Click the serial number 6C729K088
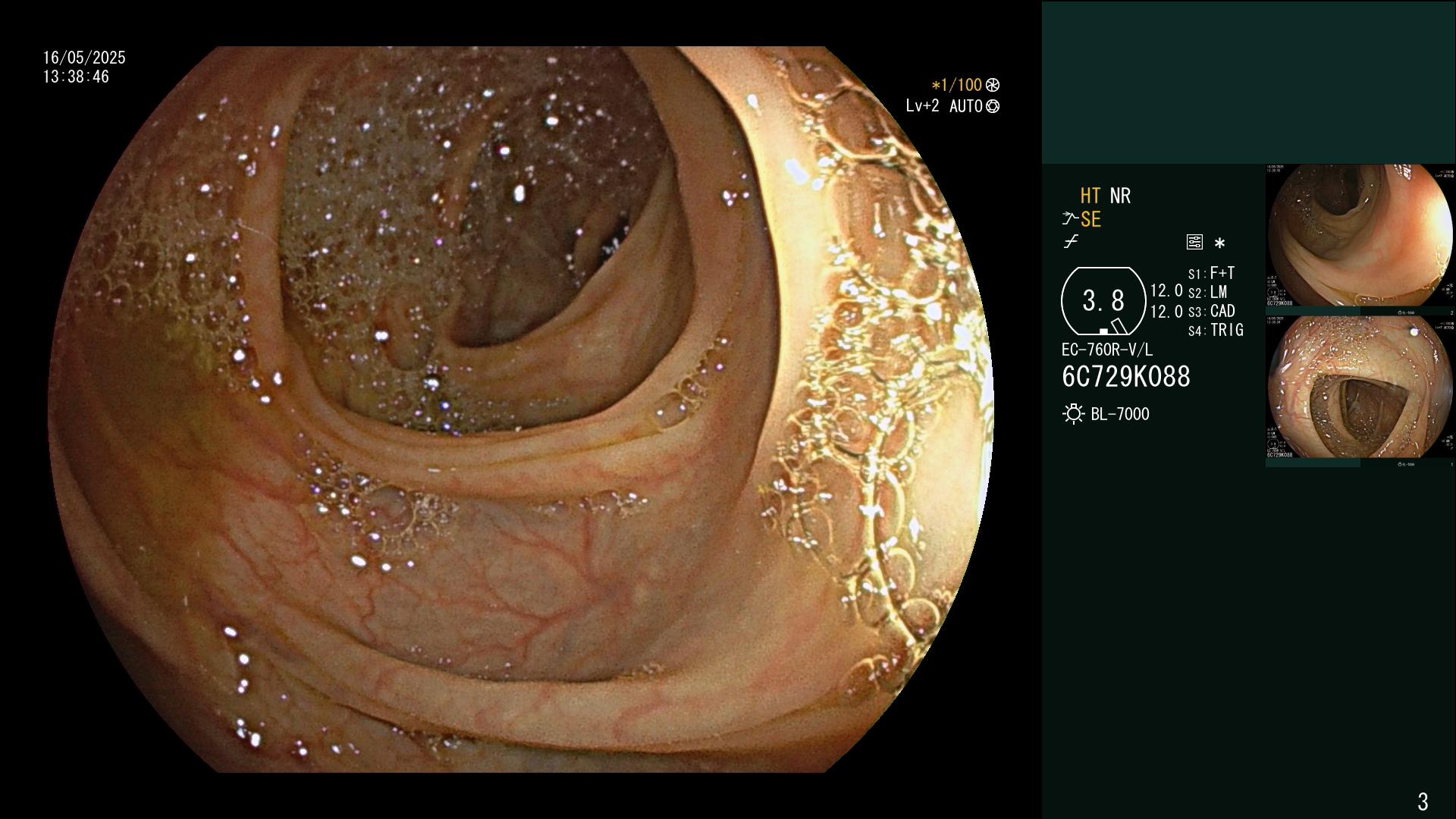The width and height of the screenshot is (1456, 819). [1126, 377]
